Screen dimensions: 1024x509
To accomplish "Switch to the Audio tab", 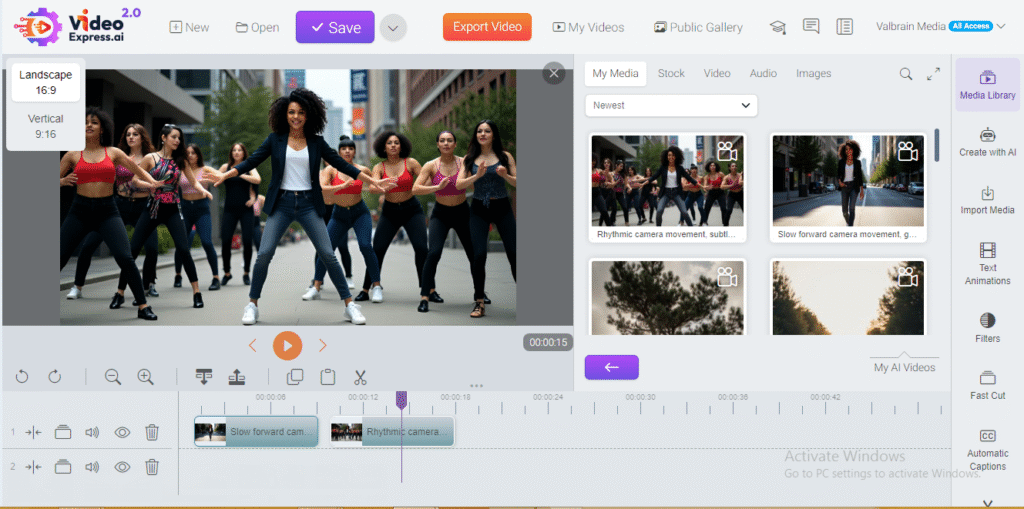I will point(763,74).
